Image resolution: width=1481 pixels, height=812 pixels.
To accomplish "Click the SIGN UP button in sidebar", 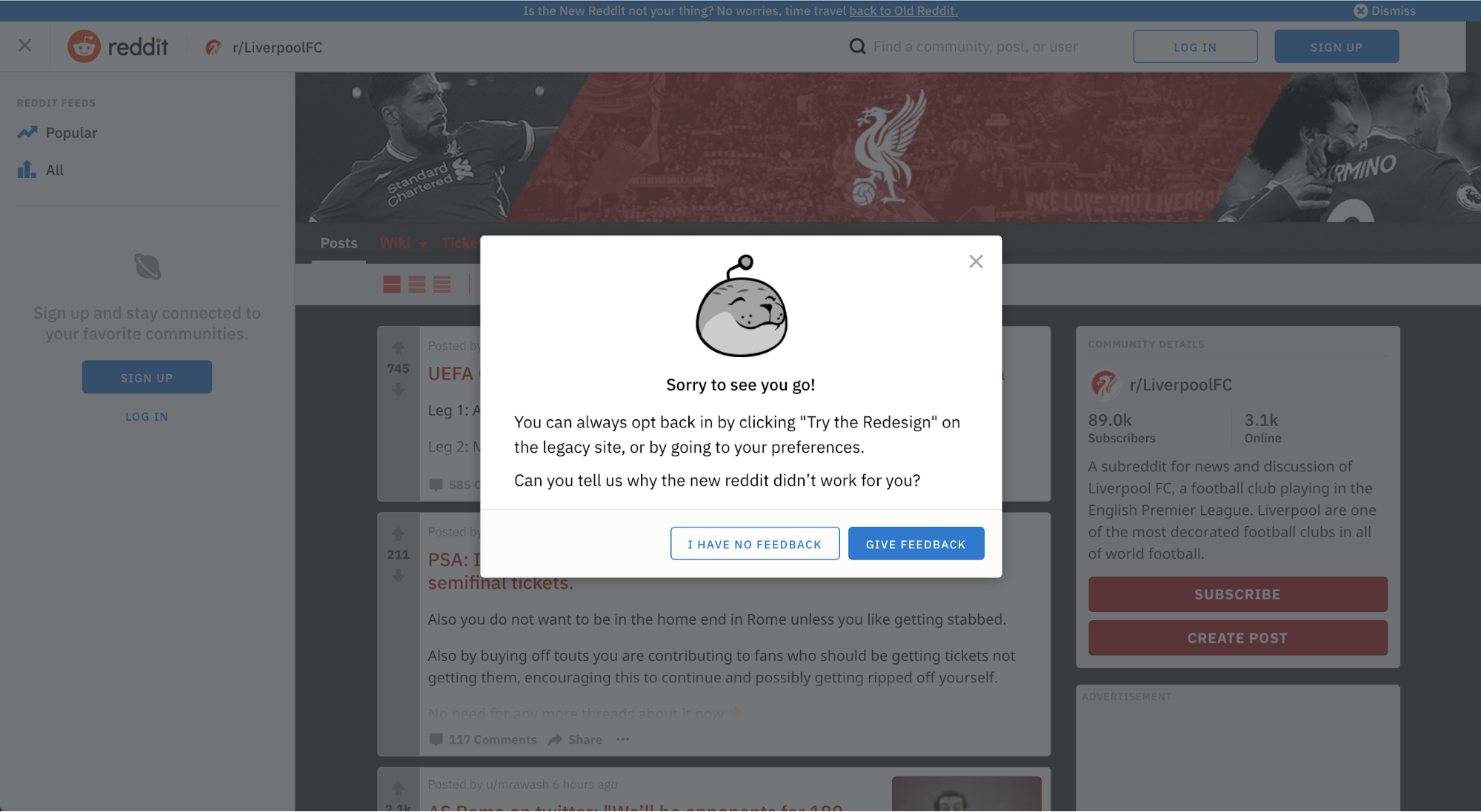I will [146, 376].
